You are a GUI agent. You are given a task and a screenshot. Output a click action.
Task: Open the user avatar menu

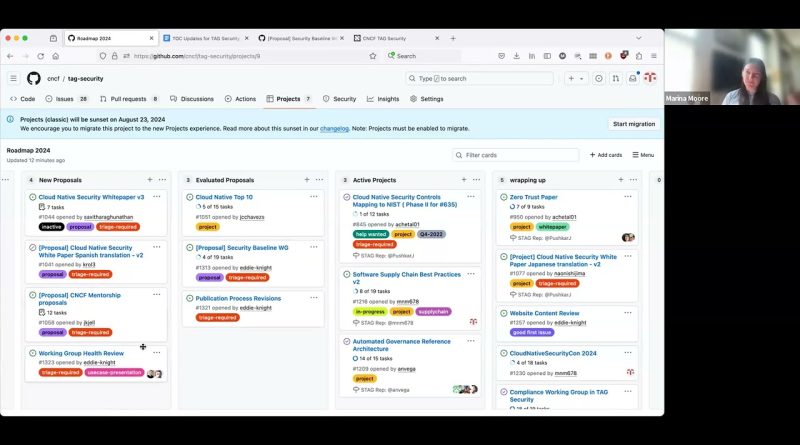pyautogui.click(x=650, y=78)
